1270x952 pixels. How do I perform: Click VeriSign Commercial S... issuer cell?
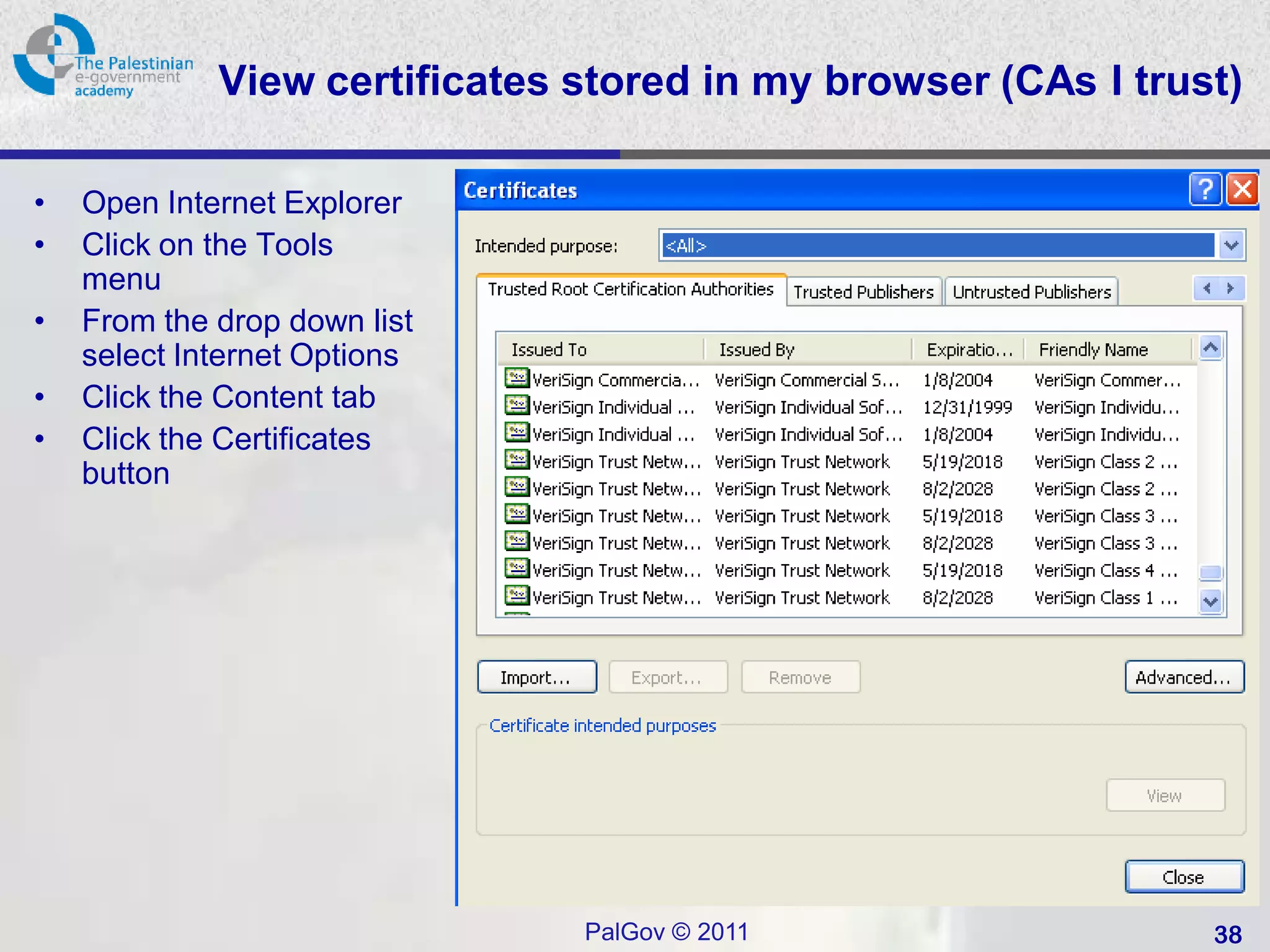807,380
